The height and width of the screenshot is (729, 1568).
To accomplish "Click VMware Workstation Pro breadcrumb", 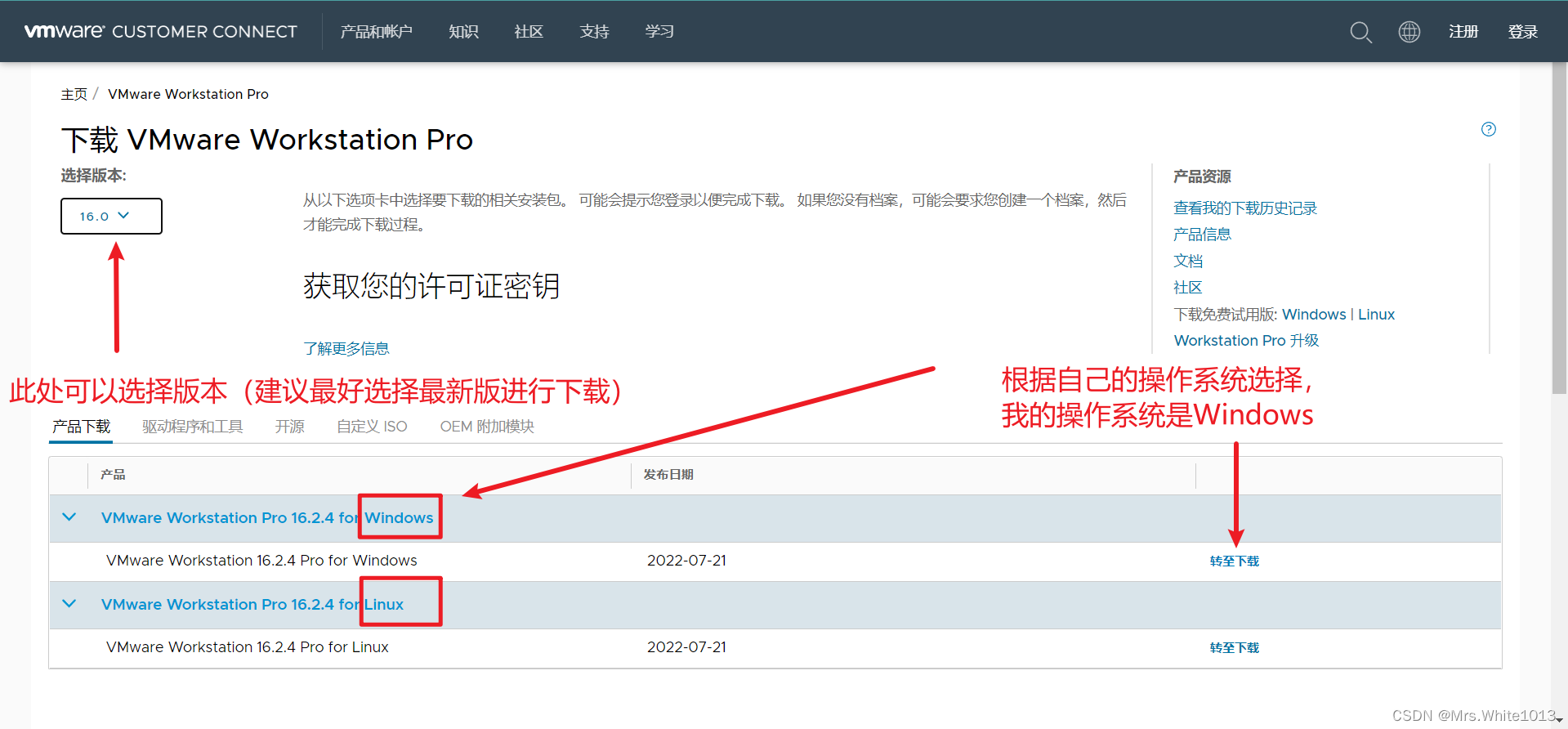I will click(188, 94).
